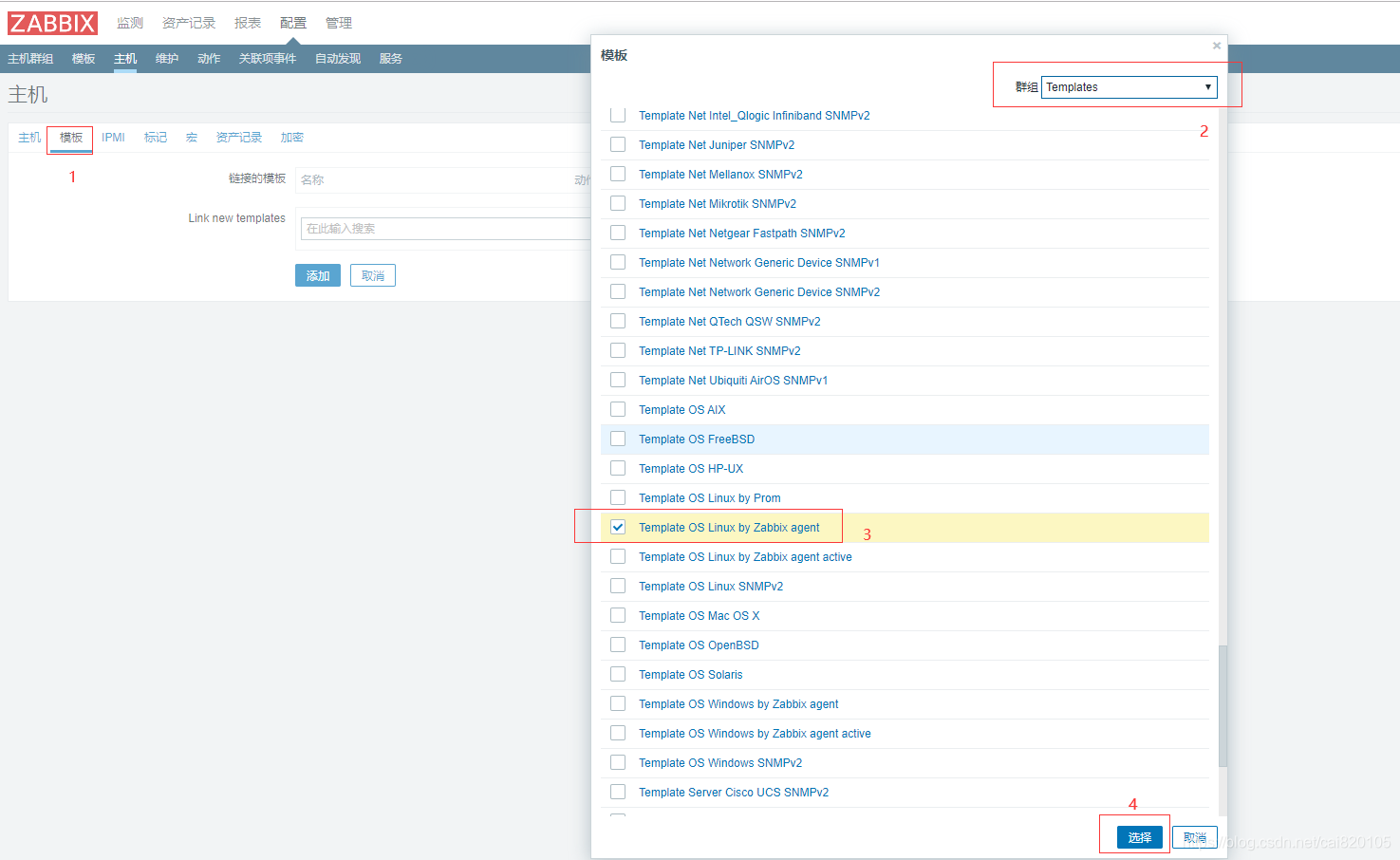Click the 选择 button in the dialog
Image resolution: width=1400 pixels, height=860 pixels.
pyautogui.click(x=1140, y=837)
